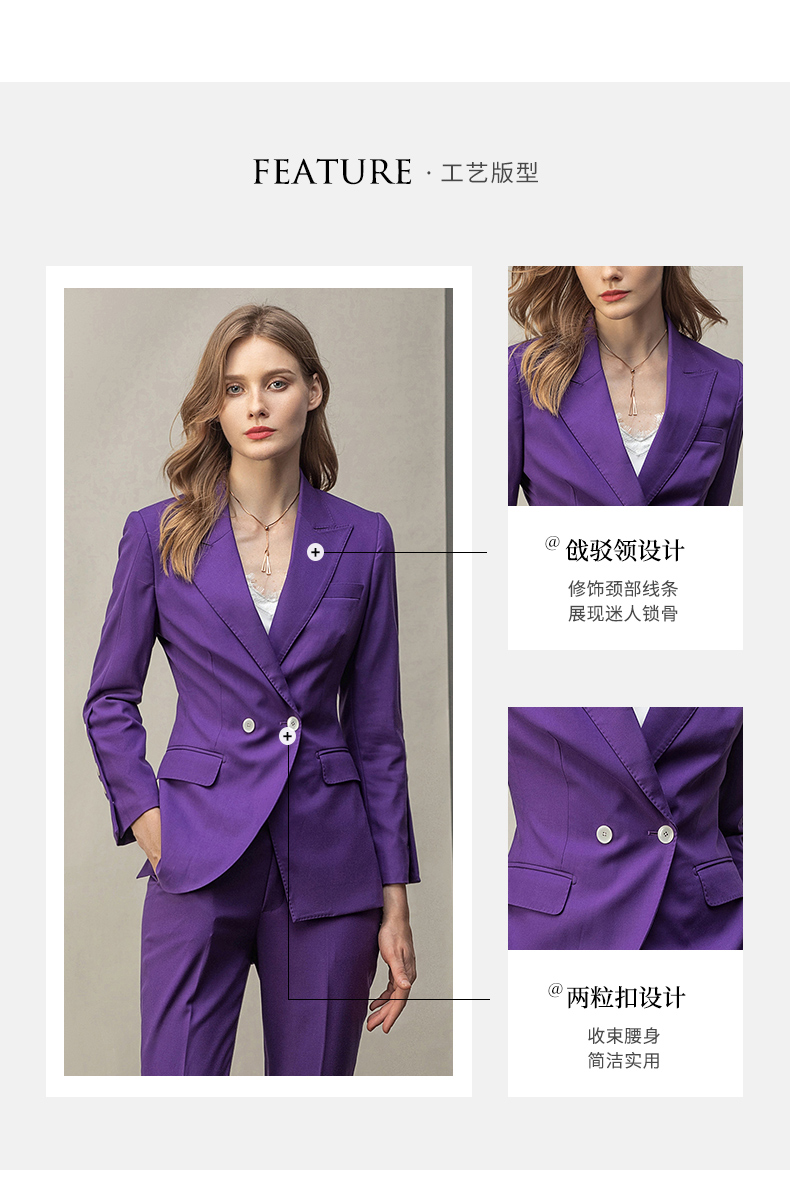
Task: Click the 收束腰身 description line
Action: [x=624, y=1036]
